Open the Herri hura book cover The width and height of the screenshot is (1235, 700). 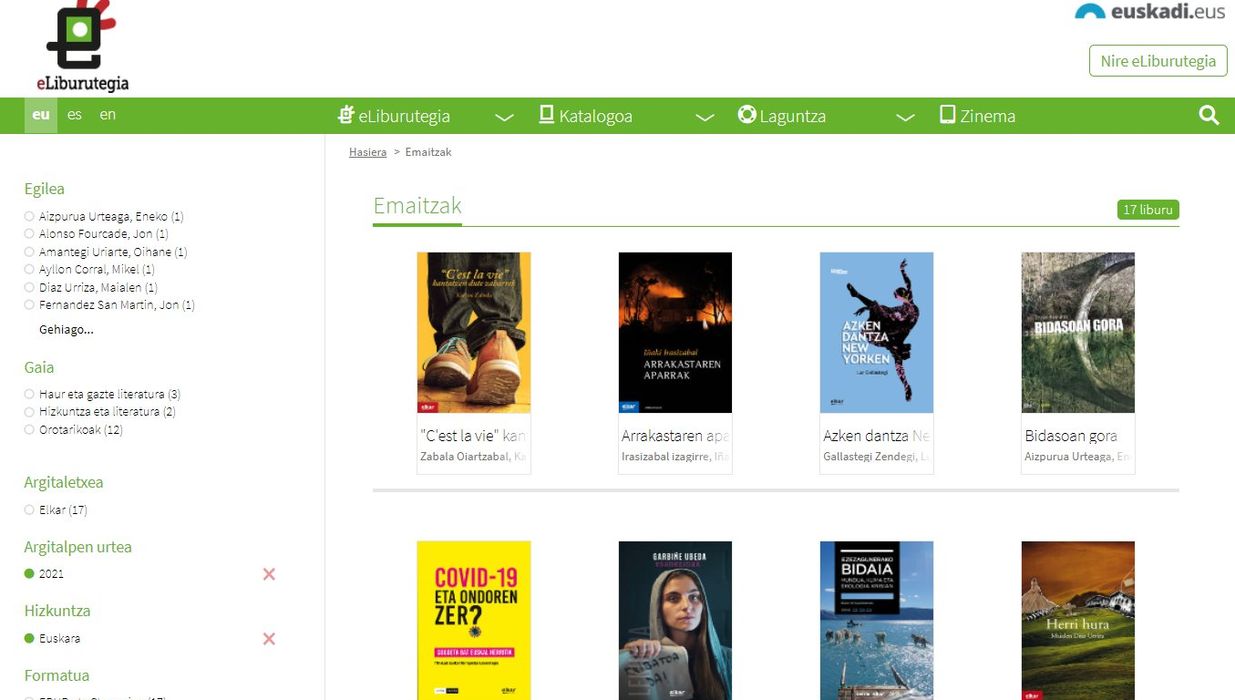[1078, 620]
